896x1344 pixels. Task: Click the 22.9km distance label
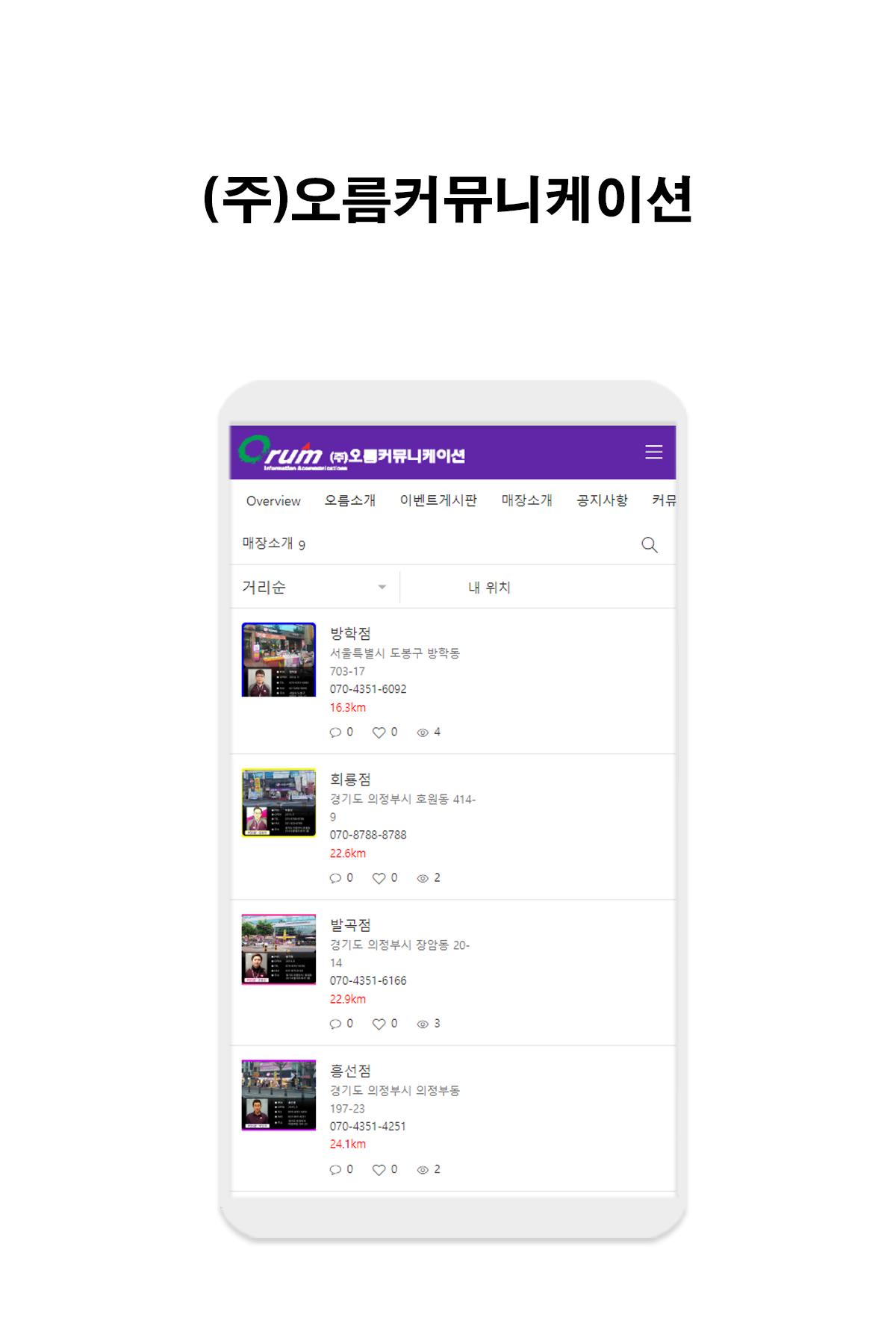coord(348,998)
